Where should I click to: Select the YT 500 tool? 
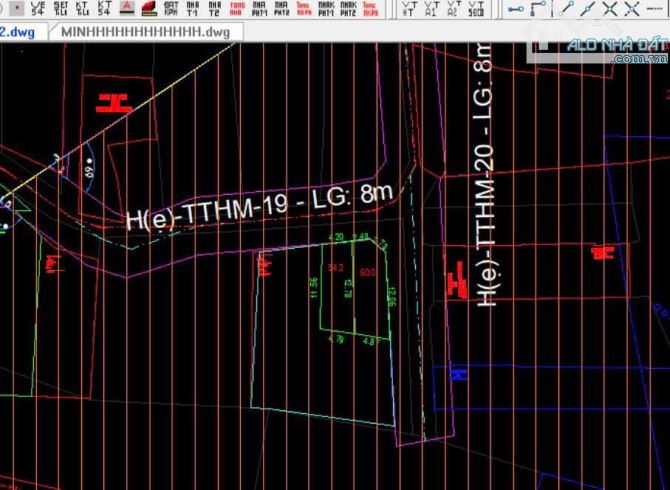pos(475,9)
